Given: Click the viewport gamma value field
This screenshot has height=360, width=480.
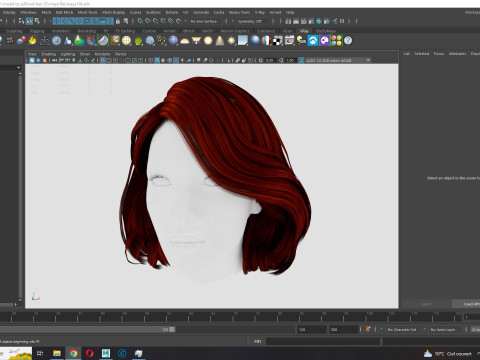Looking at the screenshot, I should pyautogui.click(x=290, y=60).
